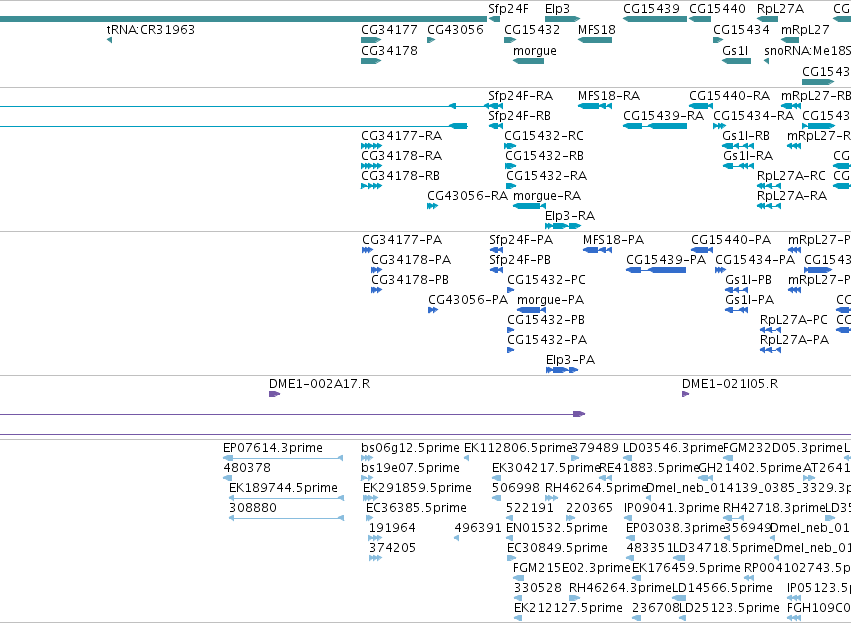851x623 pixels.
Task: Click the morgue-RA transcript label
Action: 547,196
